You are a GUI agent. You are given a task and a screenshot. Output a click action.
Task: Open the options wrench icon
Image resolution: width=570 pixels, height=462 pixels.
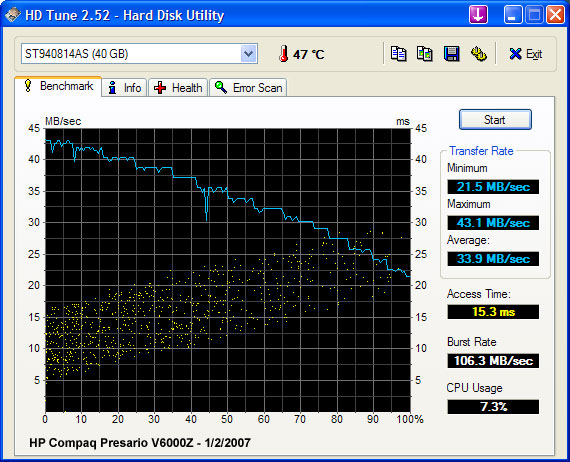click(479, 54)
